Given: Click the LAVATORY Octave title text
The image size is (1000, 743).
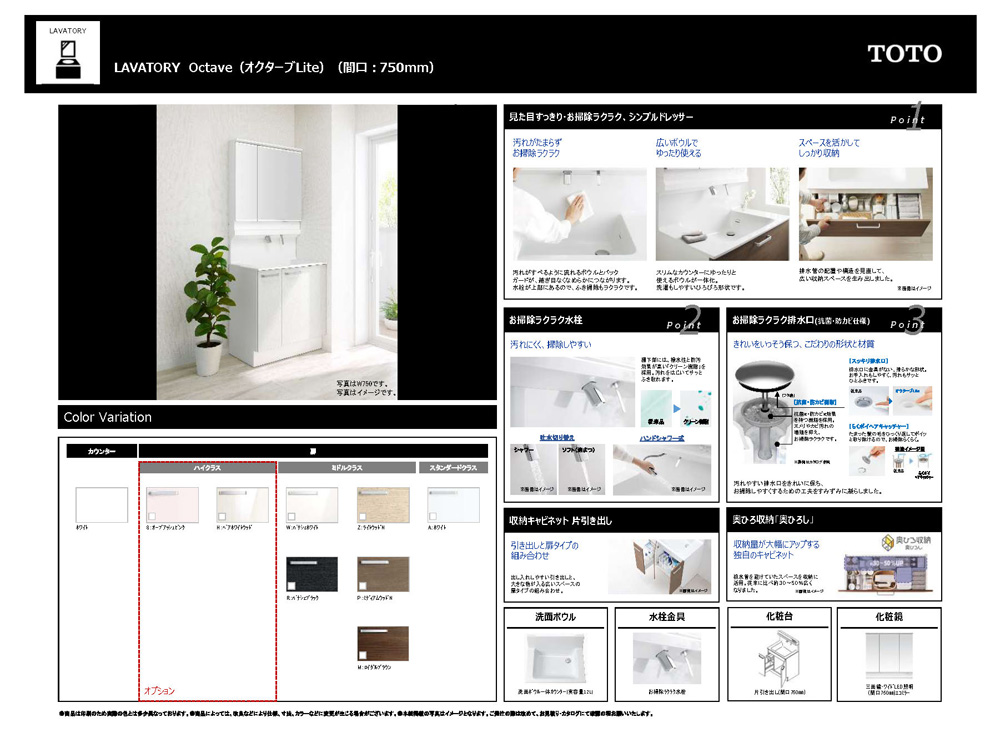Looking at the screenshot, I should pos(274,67).
